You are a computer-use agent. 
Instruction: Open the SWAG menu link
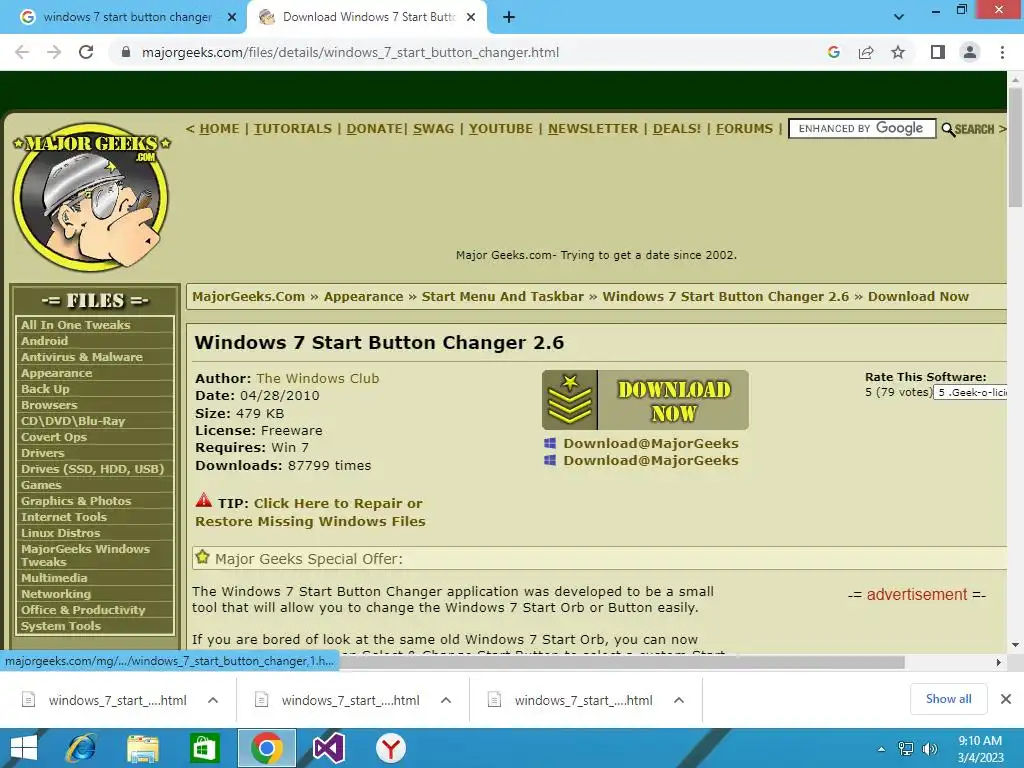(434, 129)
